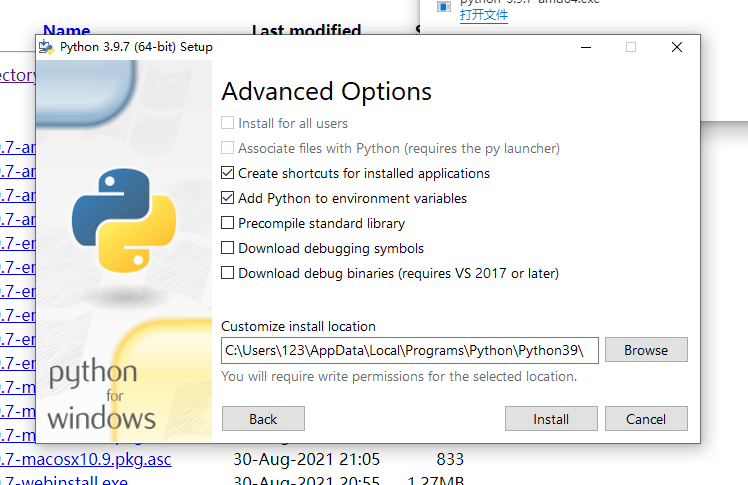Click the Python installer icon in title bar
This screenshot has width=748, height=485.
tap(46, 47)
